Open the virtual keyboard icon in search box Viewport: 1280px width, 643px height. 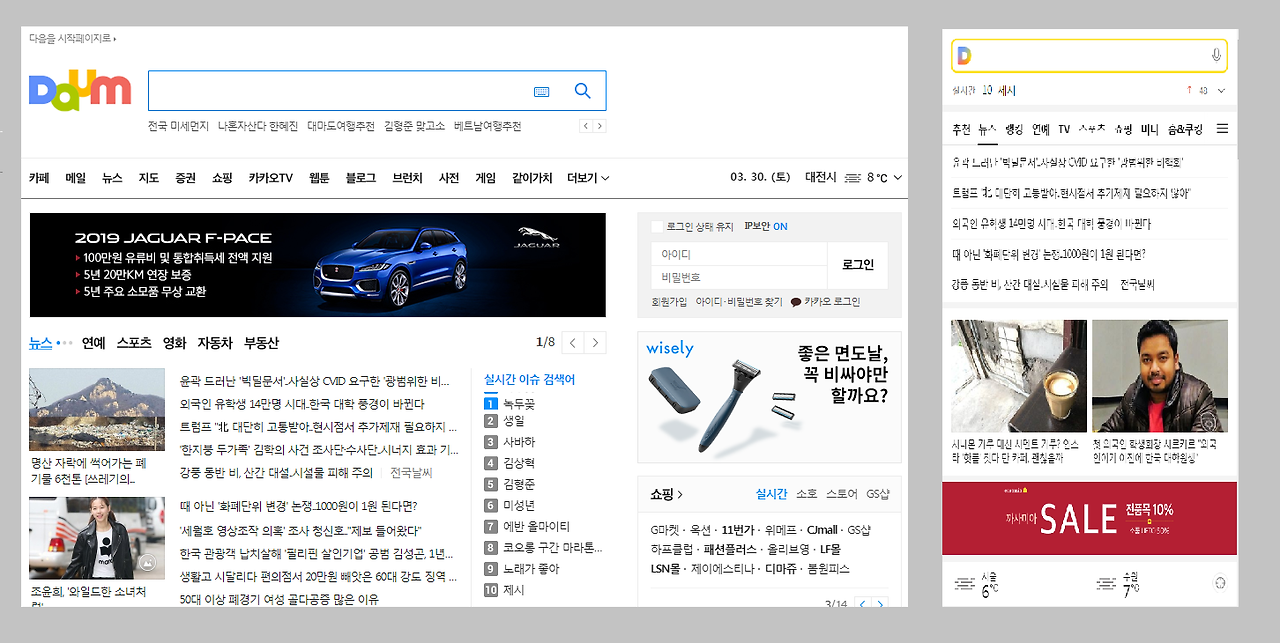tap(541, 91)
